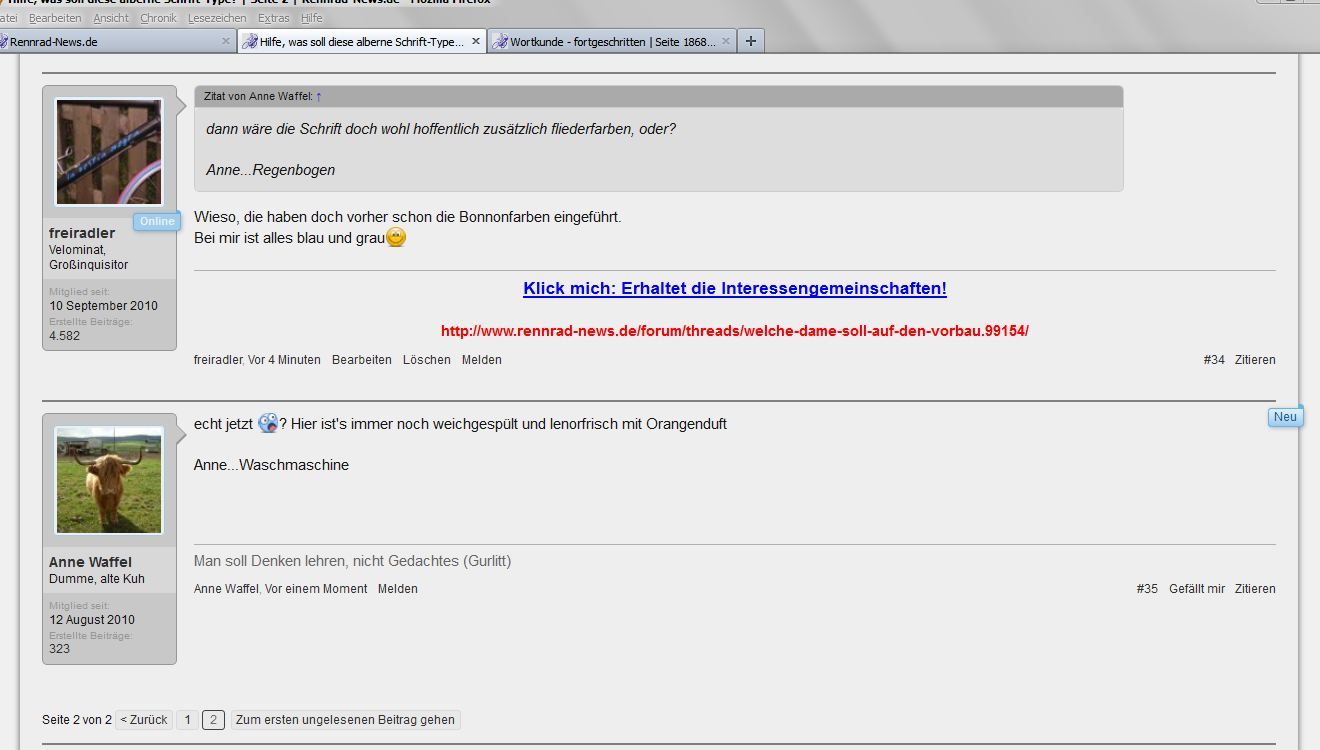Viewport: 1320px width, 750px height.
Task: Switch to the Wortkunde - fortgeschritten tab
Action: click(612, 42)
